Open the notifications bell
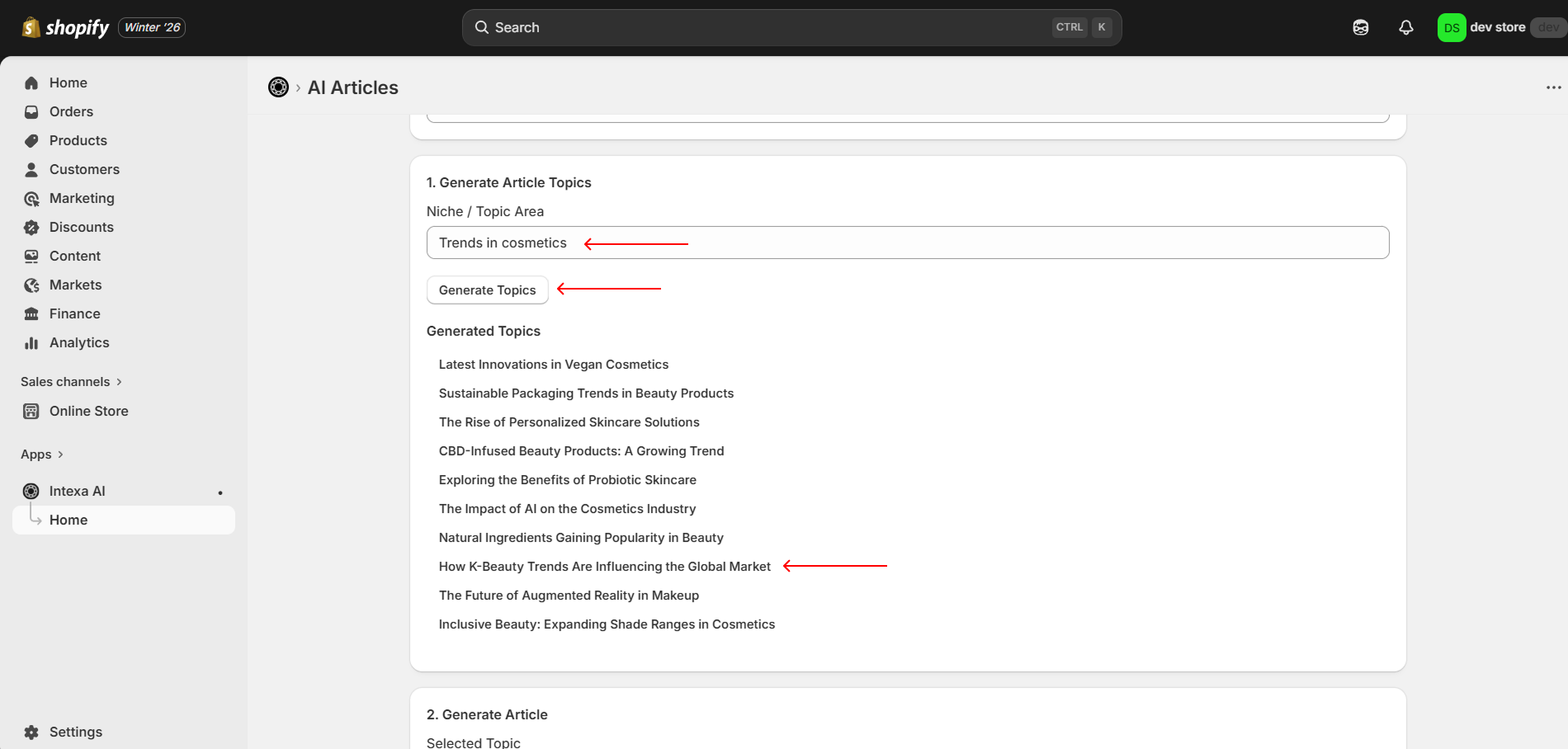Image resolution: width=1568 pixels, height=749 pixels. (x=1406, y=27)
